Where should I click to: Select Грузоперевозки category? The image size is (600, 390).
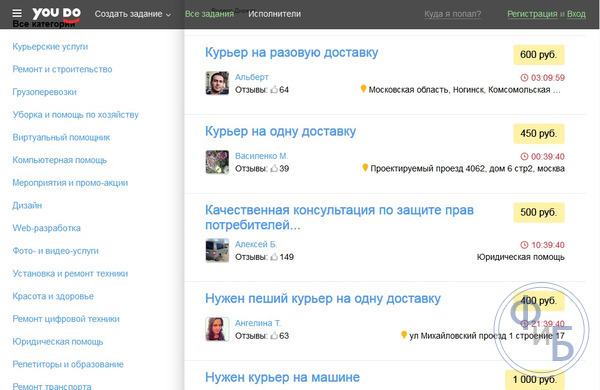44,92
